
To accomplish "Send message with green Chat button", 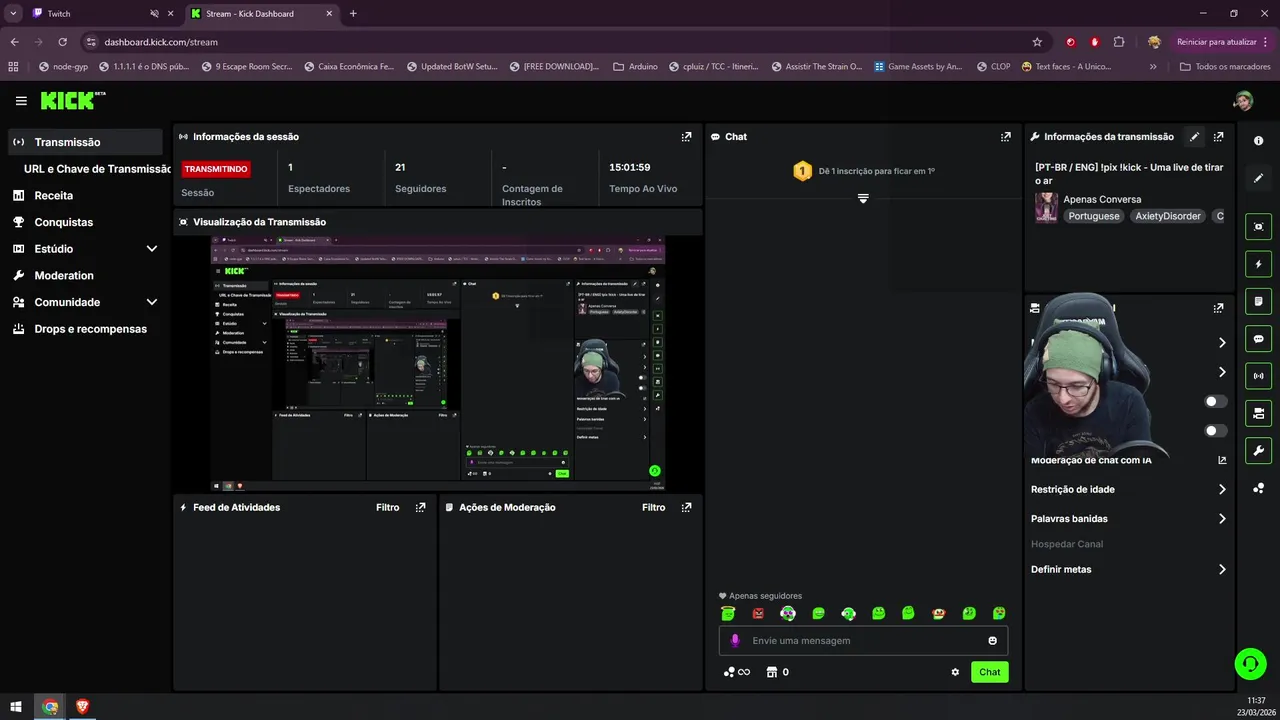I will click(x=989, y=672).
